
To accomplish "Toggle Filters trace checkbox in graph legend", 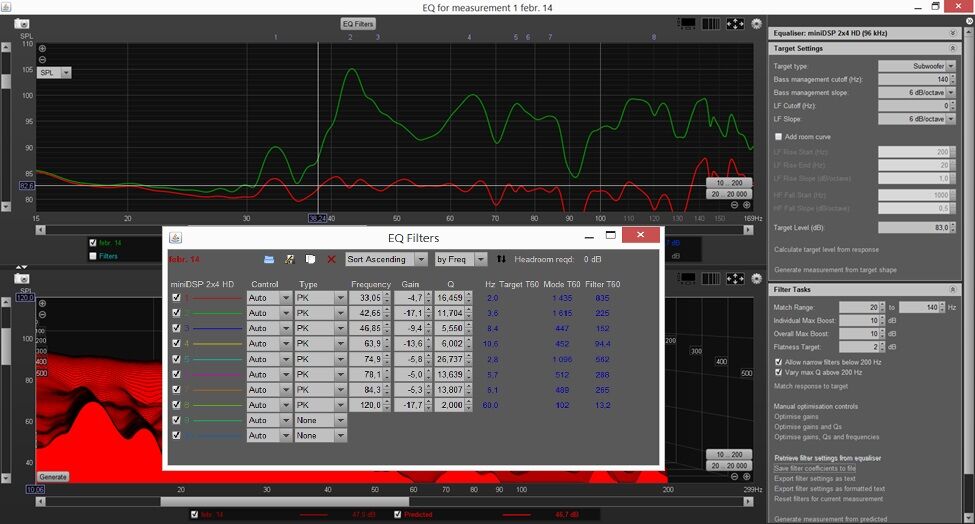I will [93, 256].
